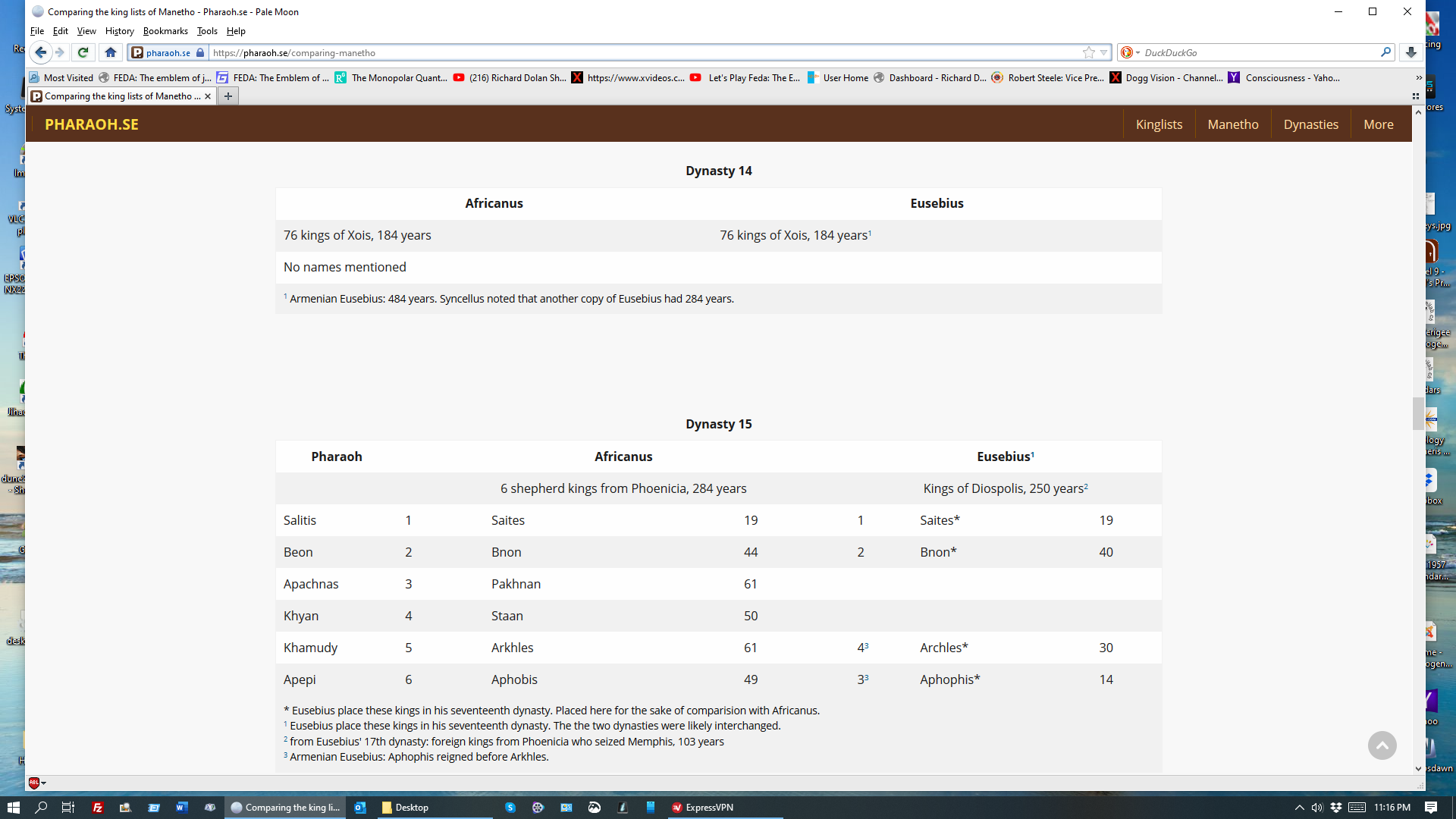Click the scrollbar up arrow
This screenshot has width=1456, height=819.
pos(1418,112)
